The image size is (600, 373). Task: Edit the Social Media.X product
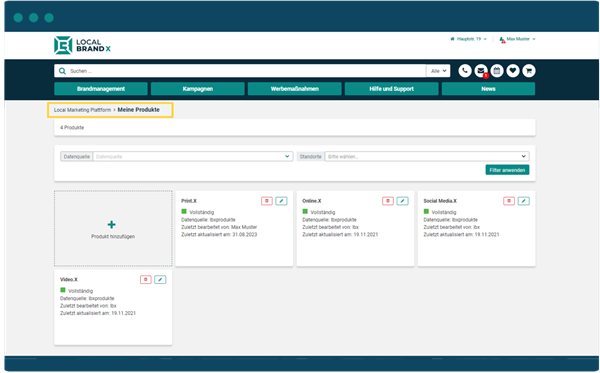[524, 201]
